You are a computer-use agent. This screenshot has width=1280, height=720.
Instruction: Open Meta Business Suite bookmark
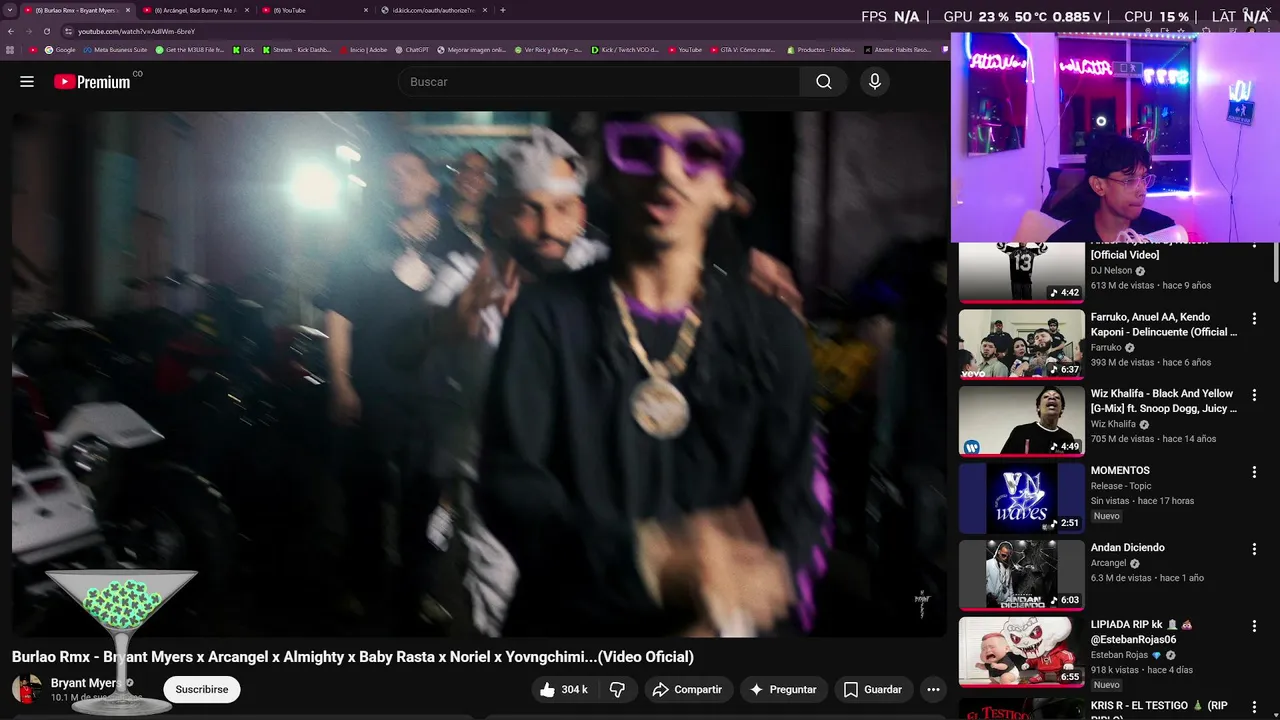115,49
